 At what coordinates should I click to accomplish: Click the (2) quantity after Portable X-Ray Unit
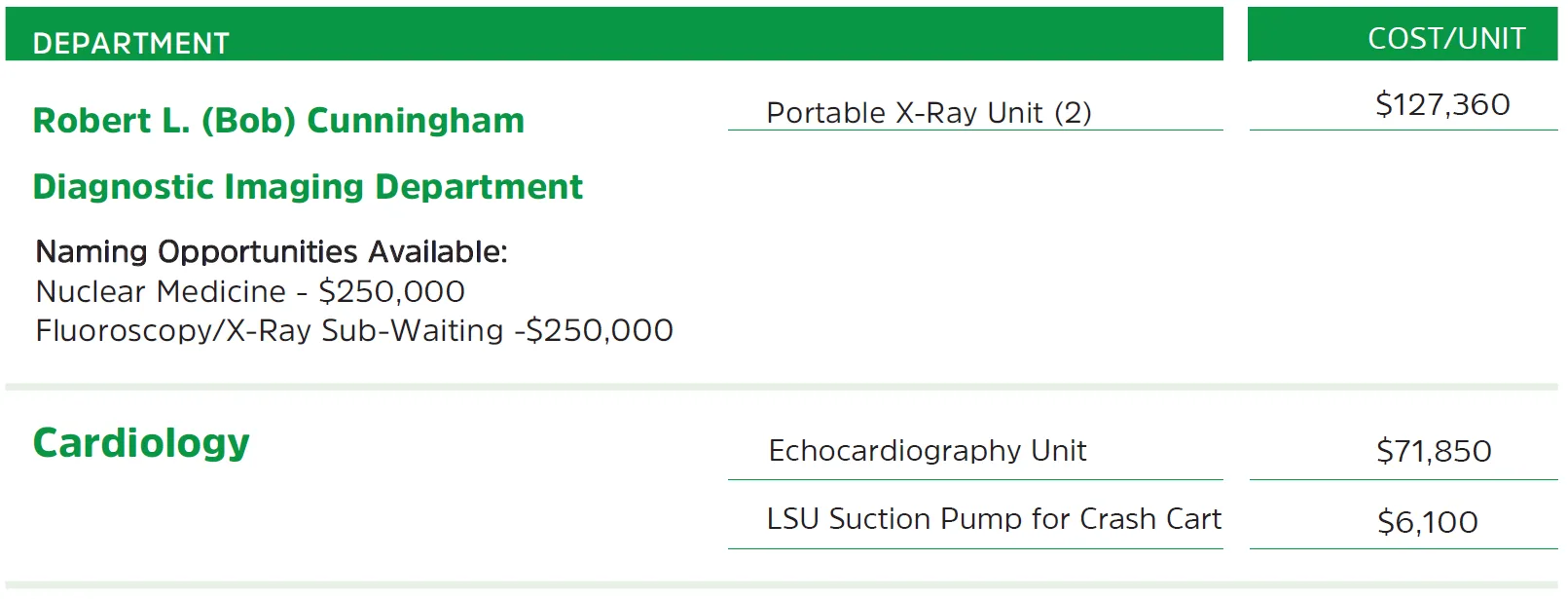pyautogui.click(x=1074, y=113)
